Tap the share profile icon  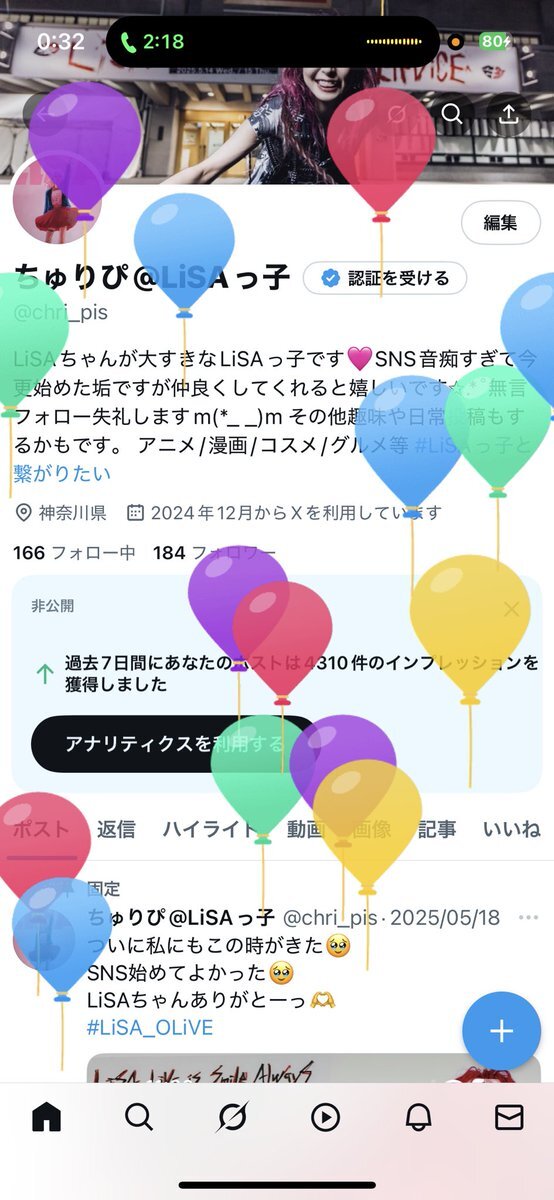tap(508, 113)
